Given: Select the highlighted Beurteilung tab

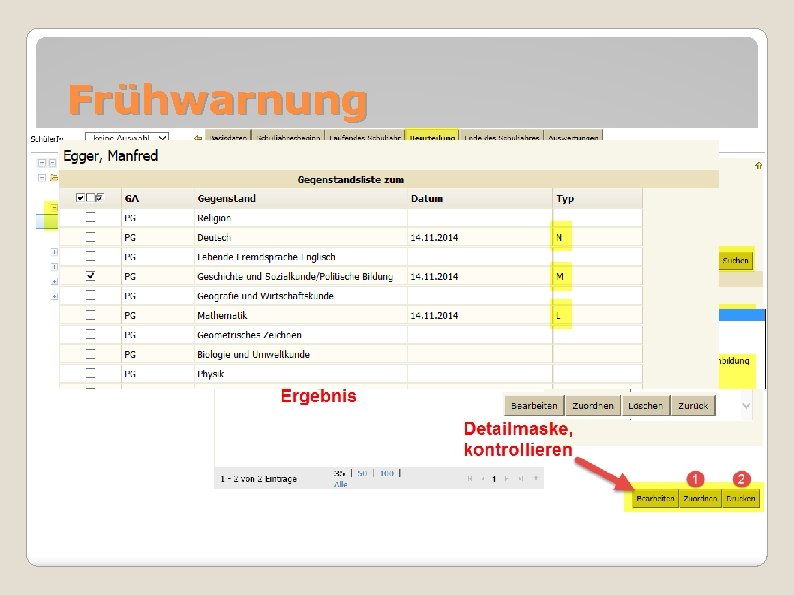Looking at the screenshot, I should click(432, 137).
